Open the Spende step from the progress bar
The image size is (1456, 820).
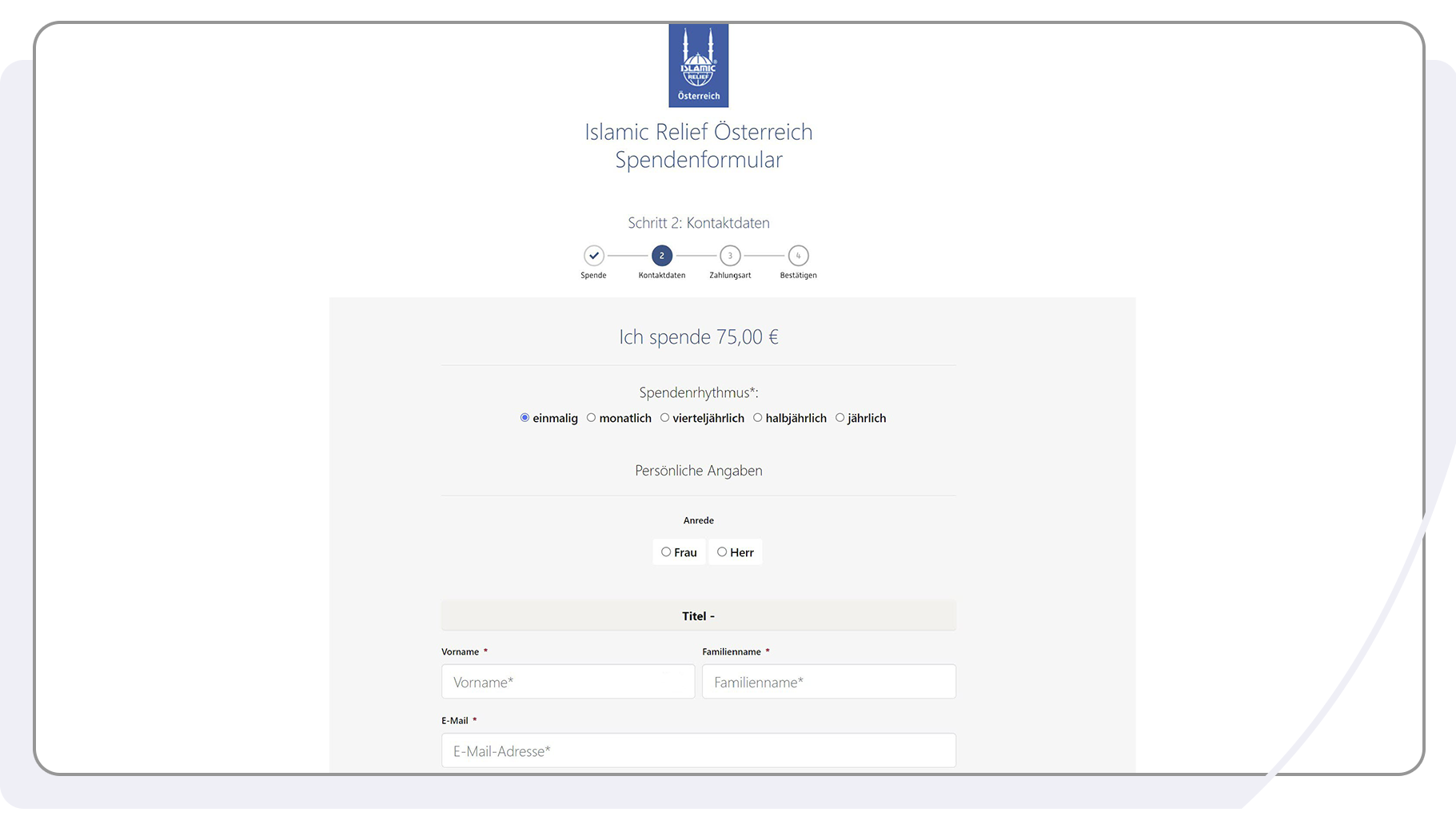coord(593,274)
